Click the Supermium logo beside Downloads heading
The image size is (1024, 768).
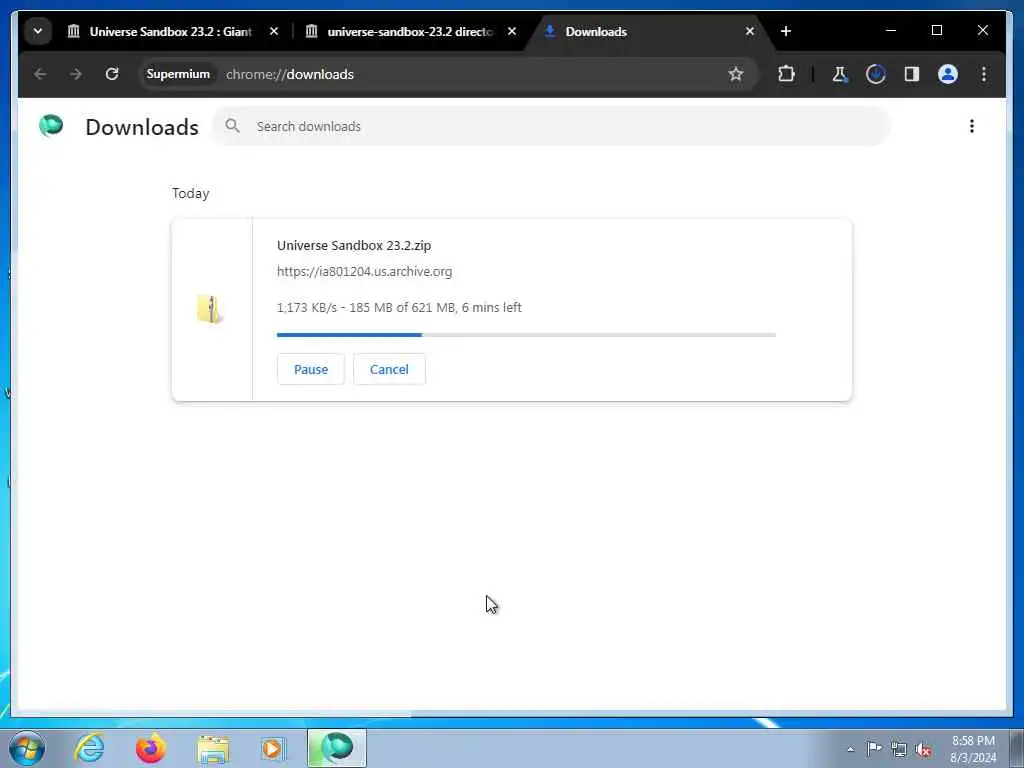pos(51,126)
